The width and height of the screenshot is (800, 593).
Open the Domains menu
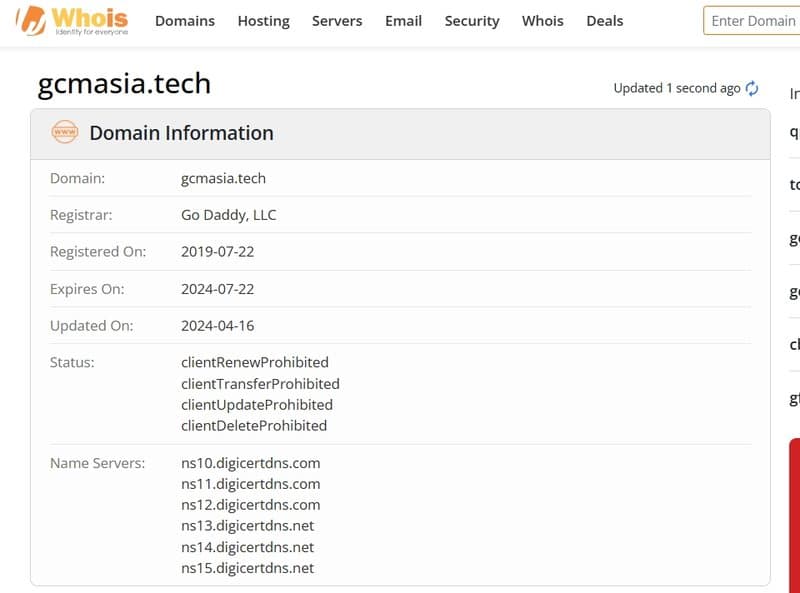[185, 21]
